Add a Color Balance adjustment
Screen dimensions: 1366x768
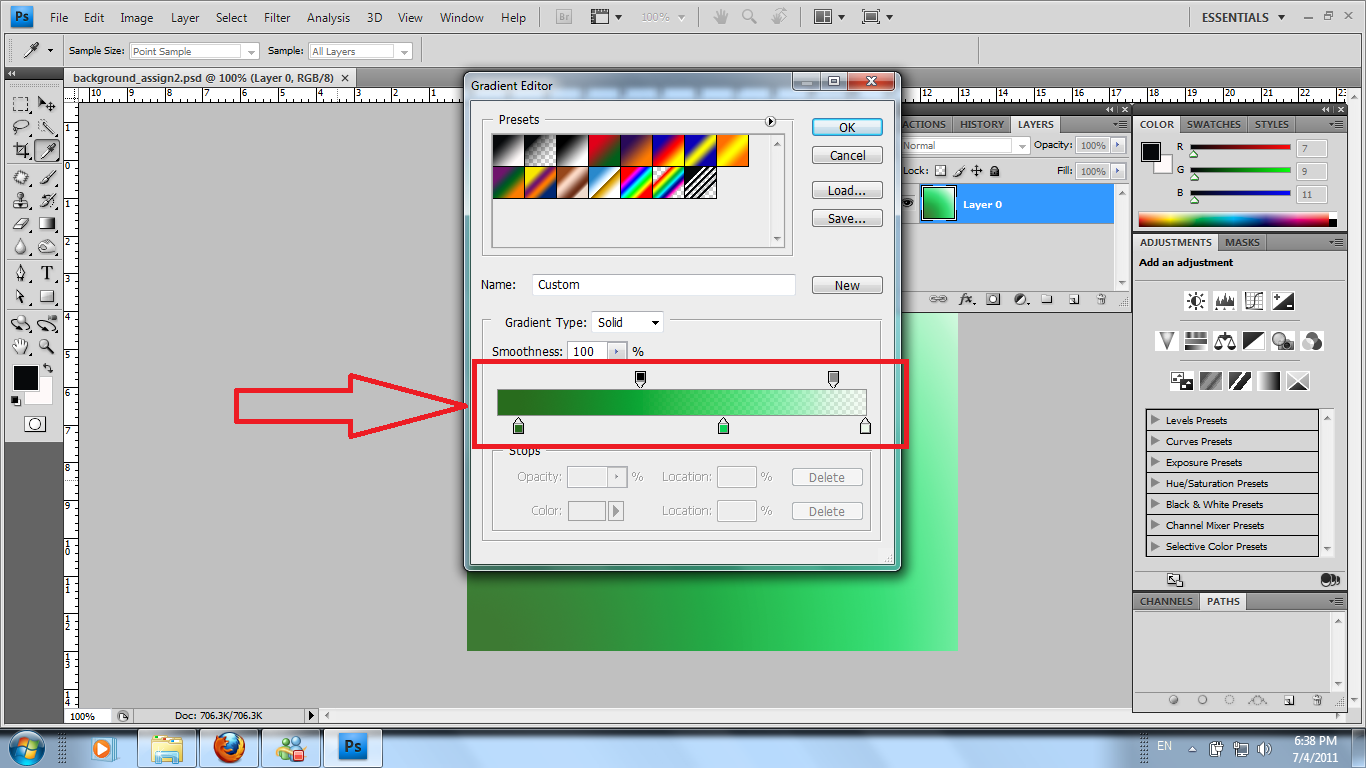[x=1225, y=341]
